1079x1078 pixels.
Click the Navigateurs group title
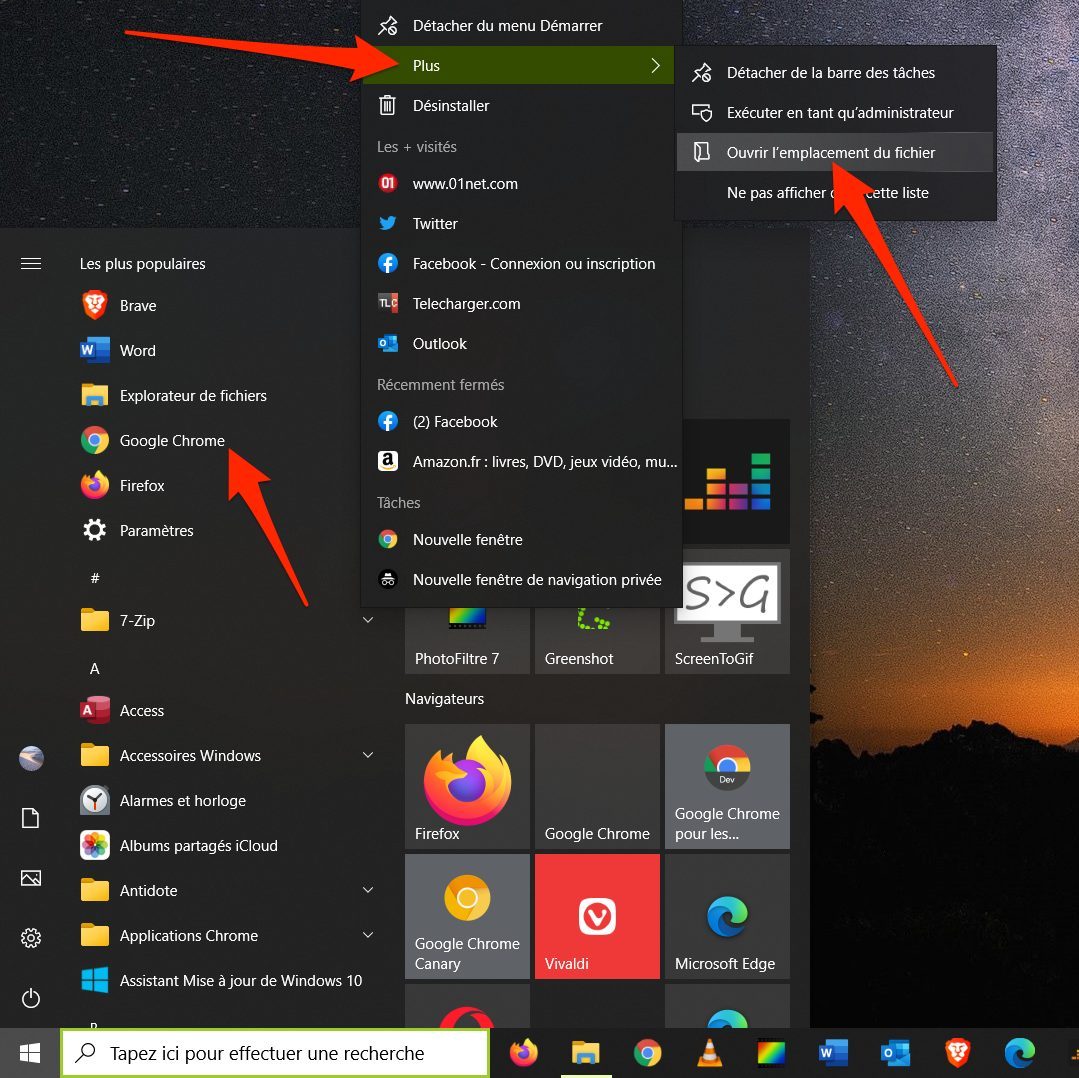(445, 699)
